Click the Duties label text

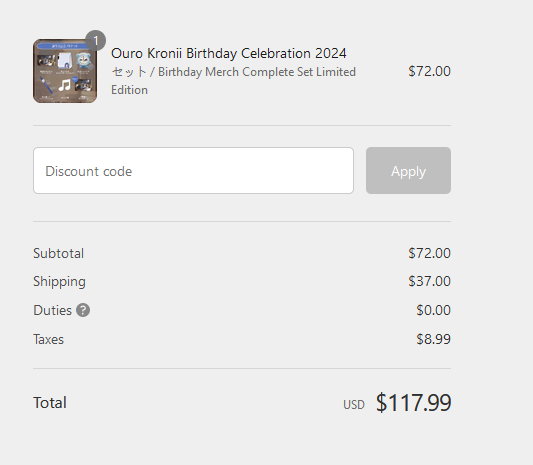coord(52,310)
